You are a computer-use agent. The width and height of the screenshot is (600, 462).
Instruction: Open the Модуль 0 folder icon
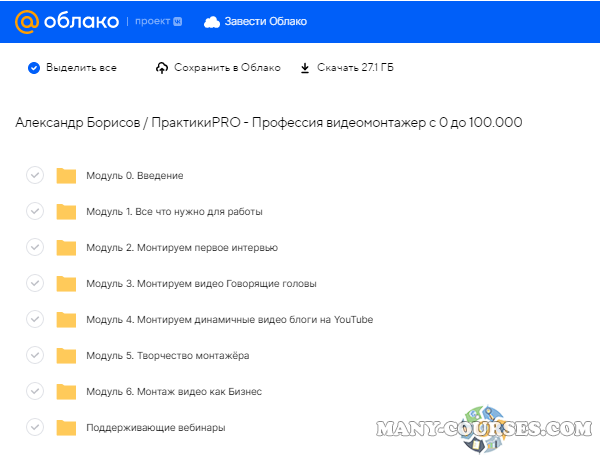click(66, 176)
